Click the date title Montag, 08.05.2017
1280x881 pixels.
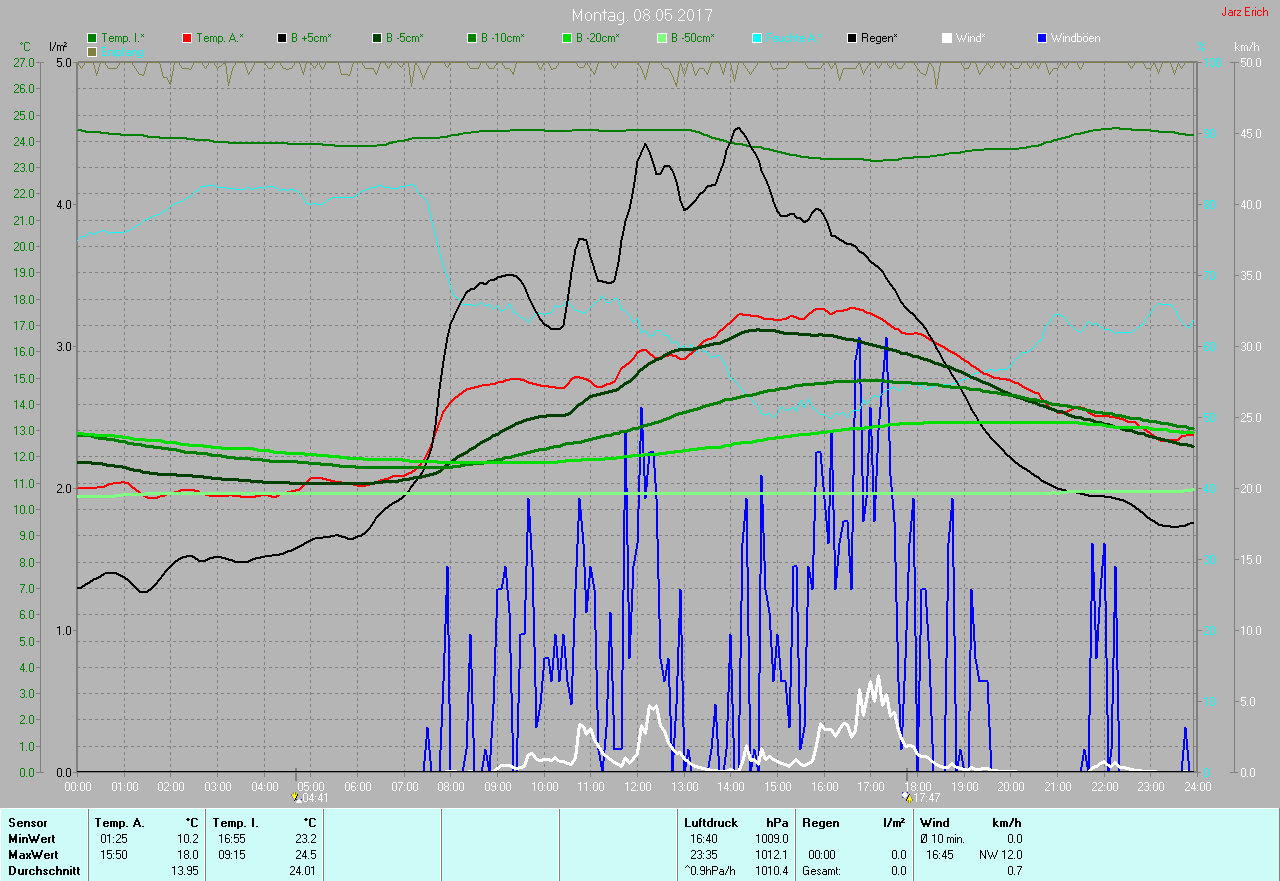click(x=642, y=15)
